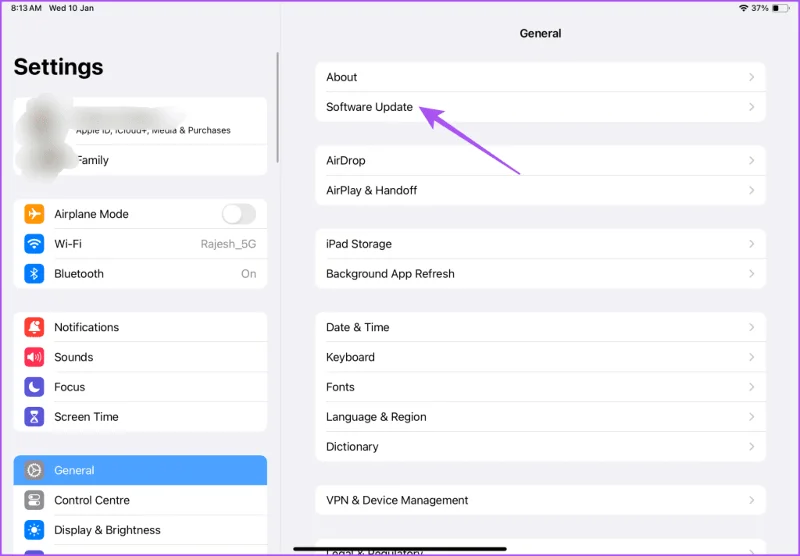This screenshot has width=800, height=556.
Task: Select Control Centre in sidebar
Action: click(x=140, y=500)
